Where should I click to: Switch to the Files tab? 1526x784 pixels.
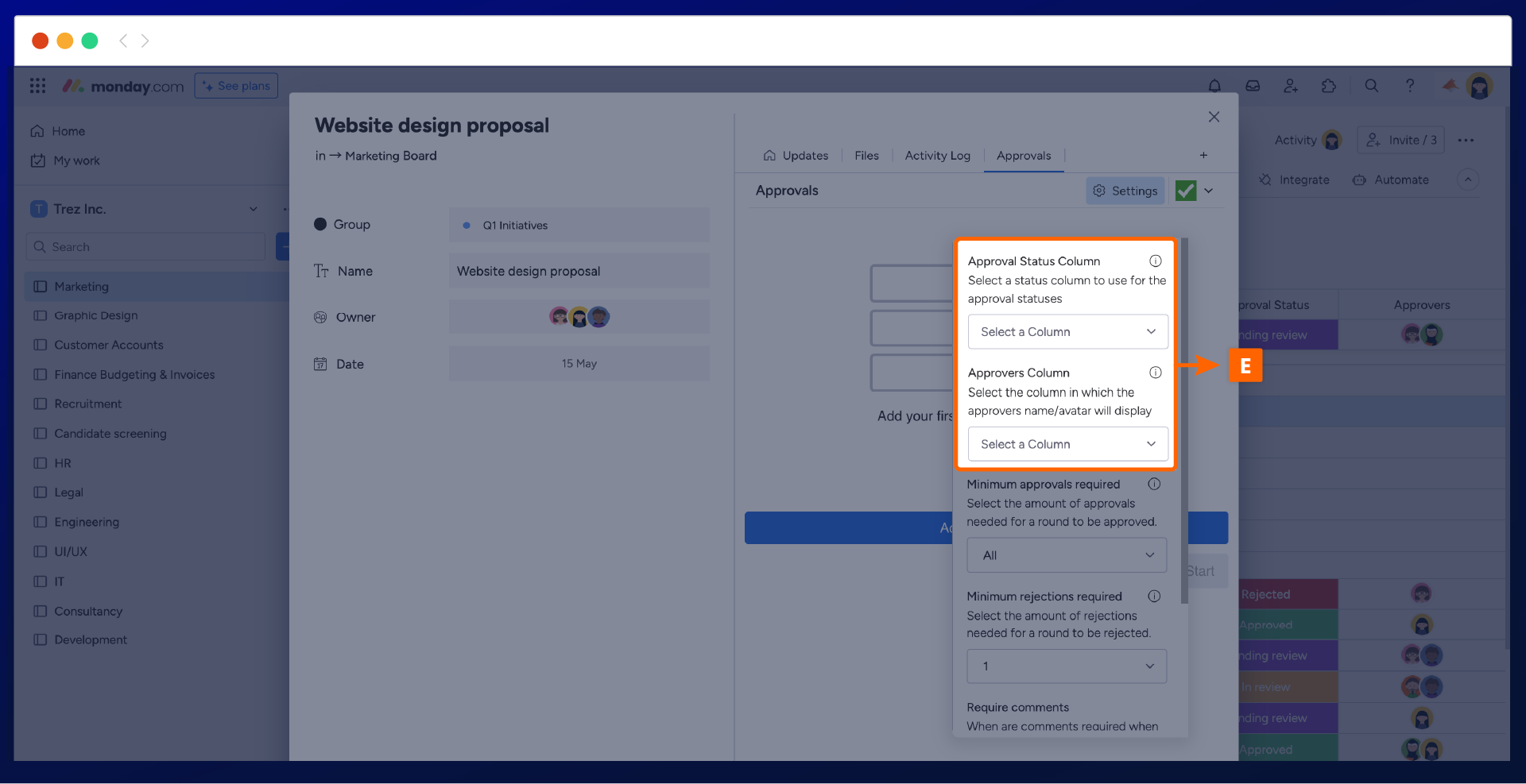(866, 156)
